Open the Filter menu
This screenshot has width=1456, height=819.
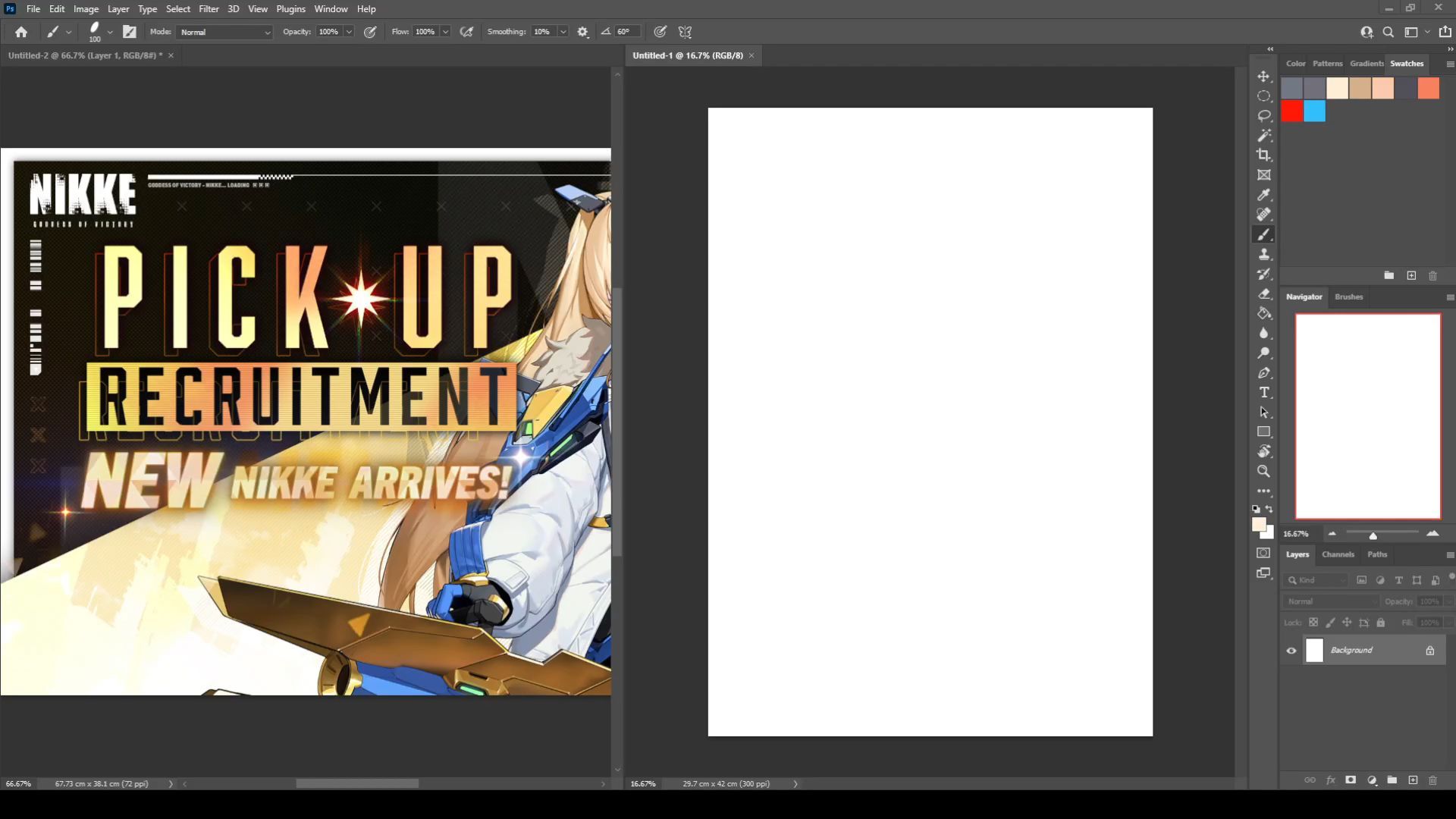click(209, 9)
